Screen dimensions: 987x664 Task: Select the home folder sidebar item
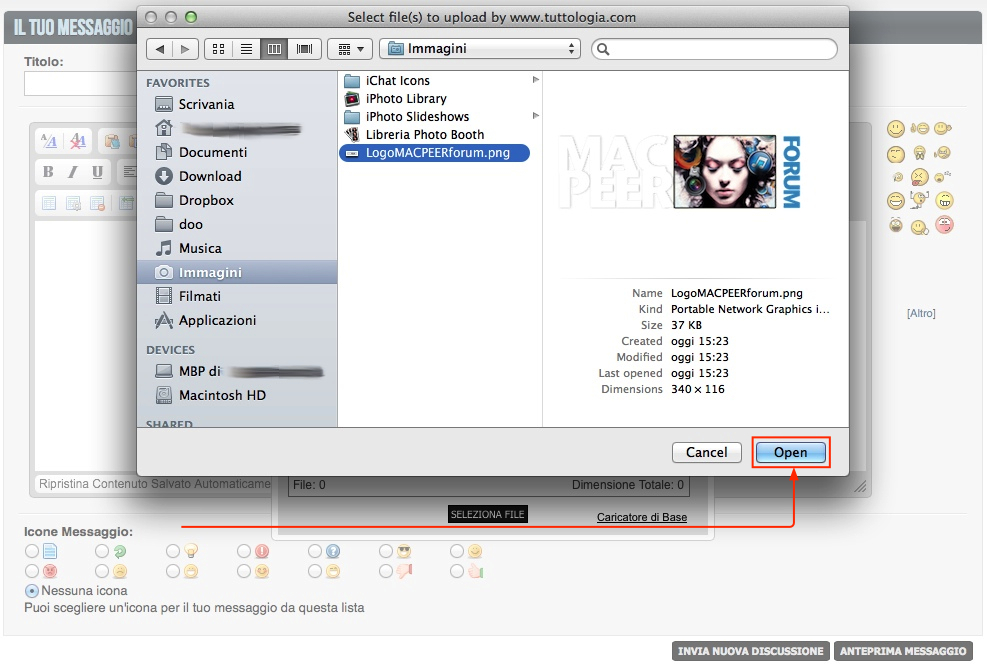click(x=237, y=128)
